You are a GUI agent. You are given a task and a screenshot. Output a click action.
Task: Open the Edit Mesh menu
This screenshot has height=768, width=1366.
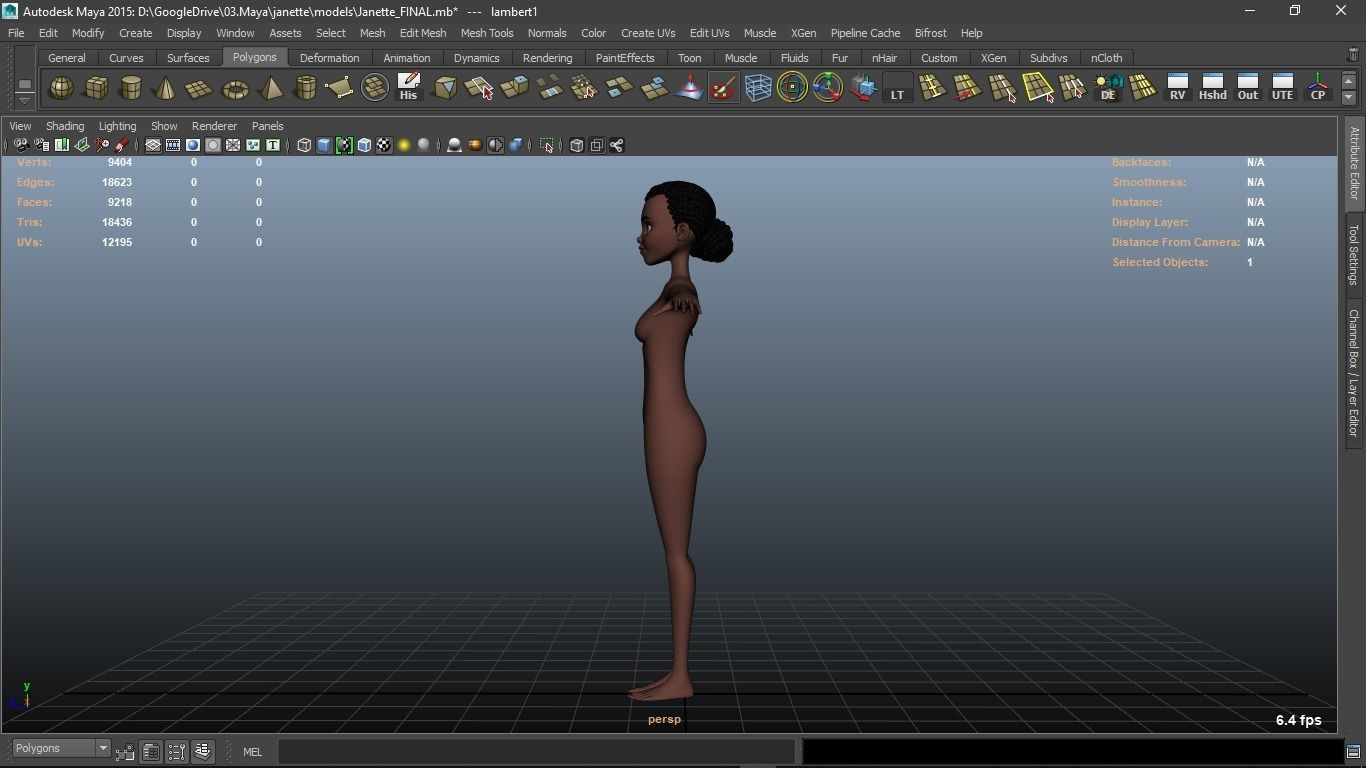(423, 33)
